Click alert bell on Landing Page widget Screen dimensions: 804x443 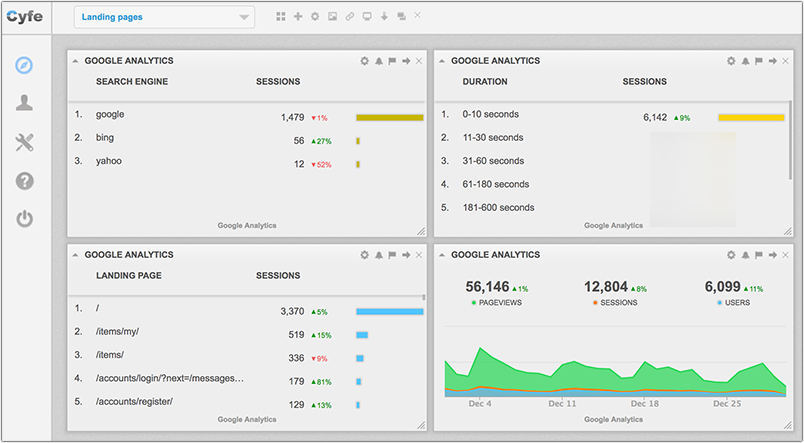[x=378, y=255]
